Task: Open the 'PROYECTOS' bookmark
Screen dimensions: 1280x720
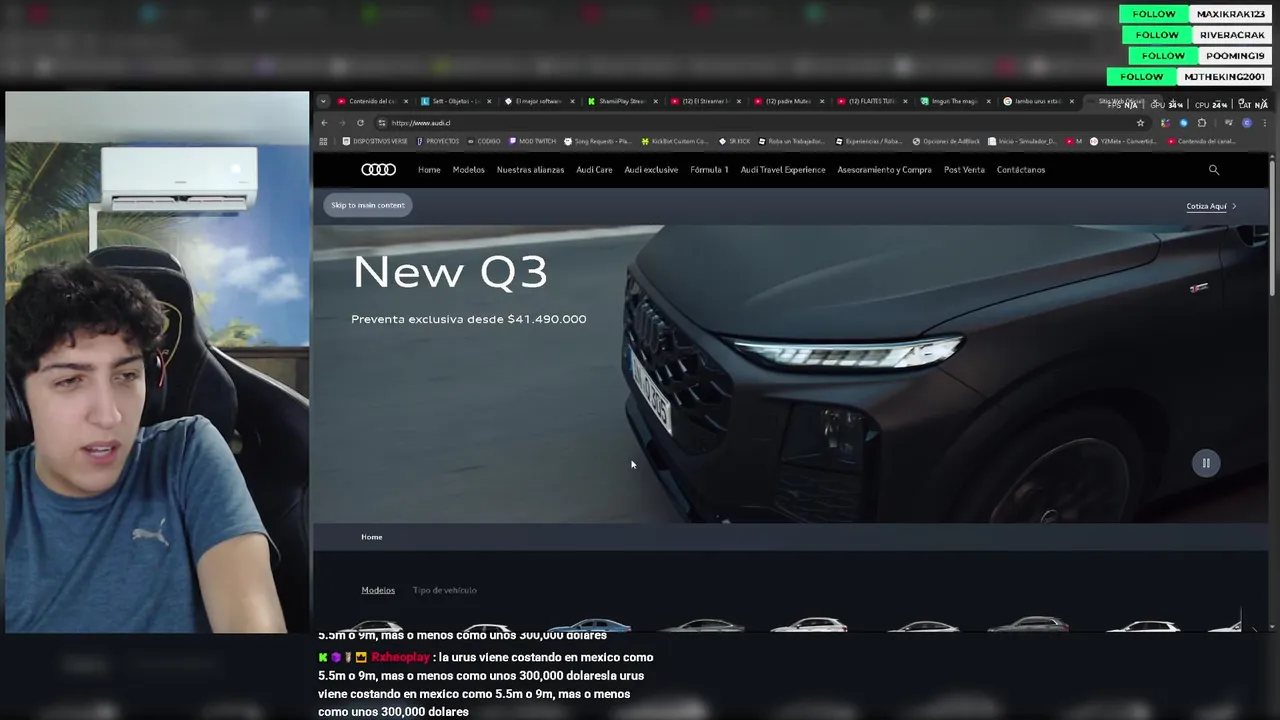Action: [438, 141]
